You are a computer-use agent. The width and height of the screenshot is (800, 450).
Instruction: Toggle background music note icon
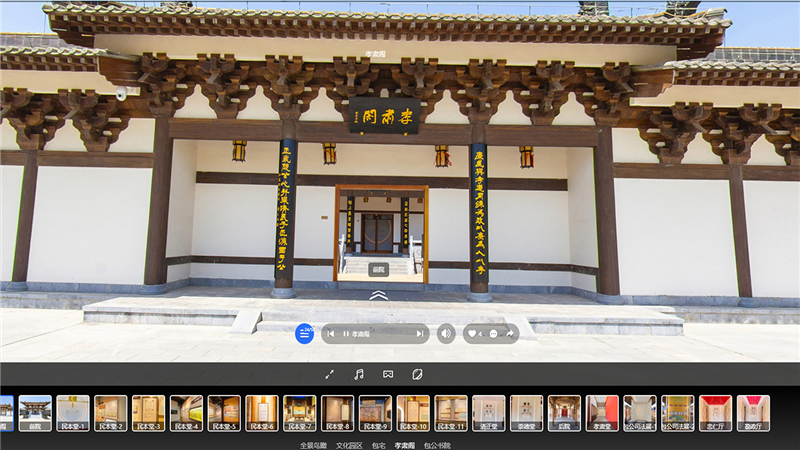[x=359, y=374]
